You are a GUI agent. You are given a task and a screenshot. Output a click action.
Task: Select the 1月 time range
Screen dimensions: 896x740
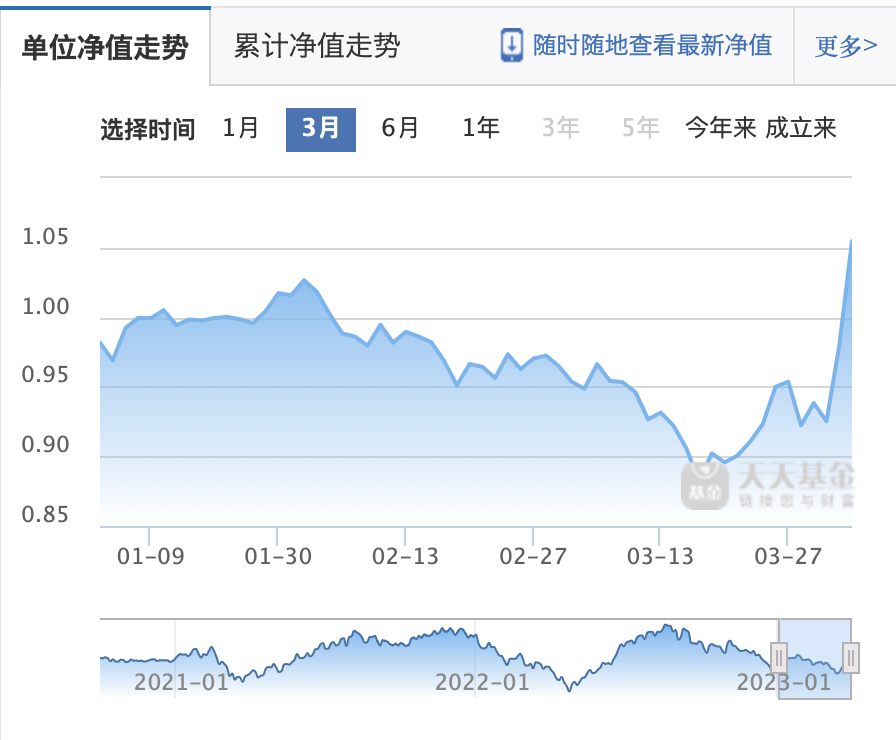tap(240, 128)
